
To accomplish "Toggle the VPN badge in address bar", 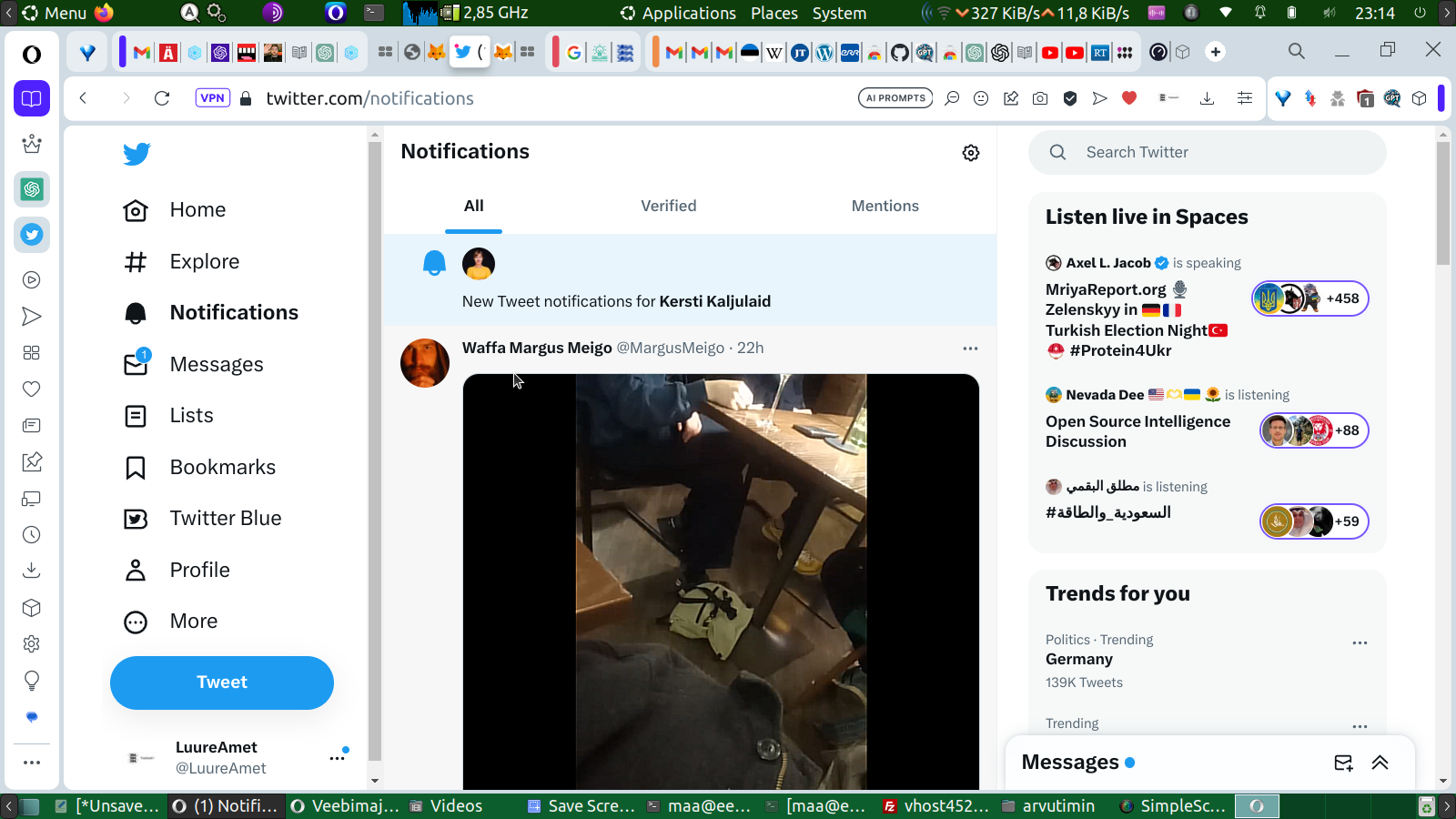I will [x=212, y=98].
